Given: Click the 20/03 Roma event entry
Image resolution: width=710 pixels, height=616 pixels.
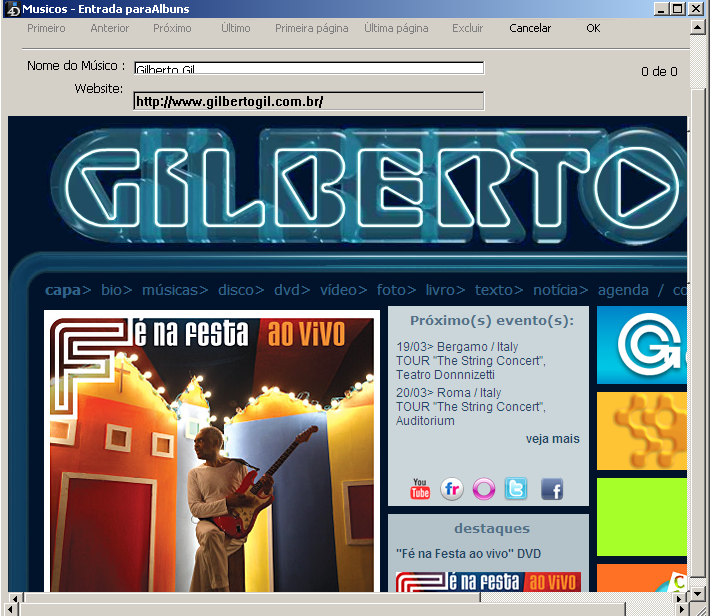Looking at the screenshot, I should [x=471, y=406].
